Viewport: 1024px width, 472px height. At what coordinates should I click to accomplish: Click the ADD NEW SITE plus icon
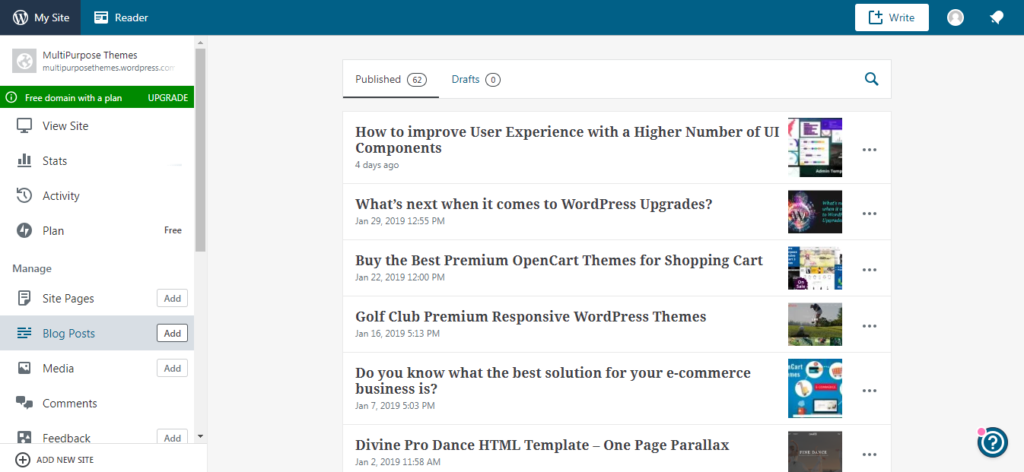click(x=23, y=460)
